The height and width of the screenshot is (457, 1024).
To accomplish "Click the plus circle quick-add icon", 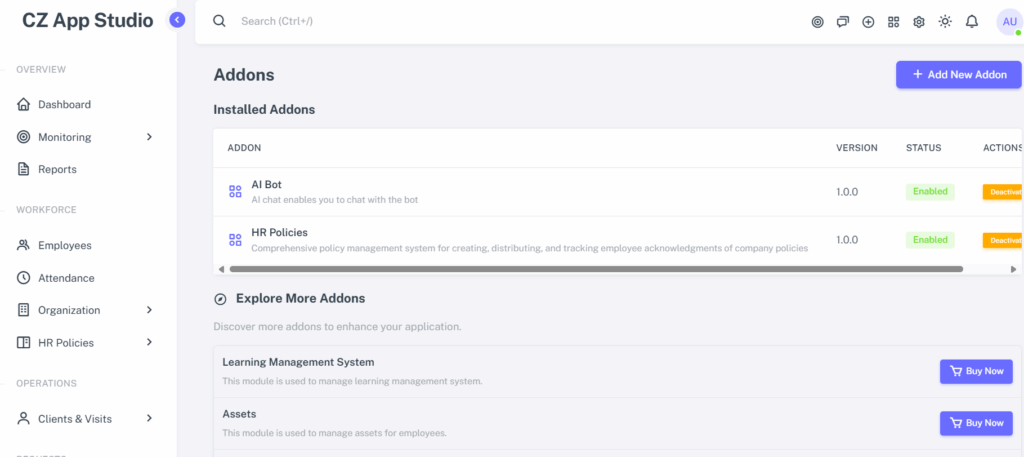I will pos(868,22).
